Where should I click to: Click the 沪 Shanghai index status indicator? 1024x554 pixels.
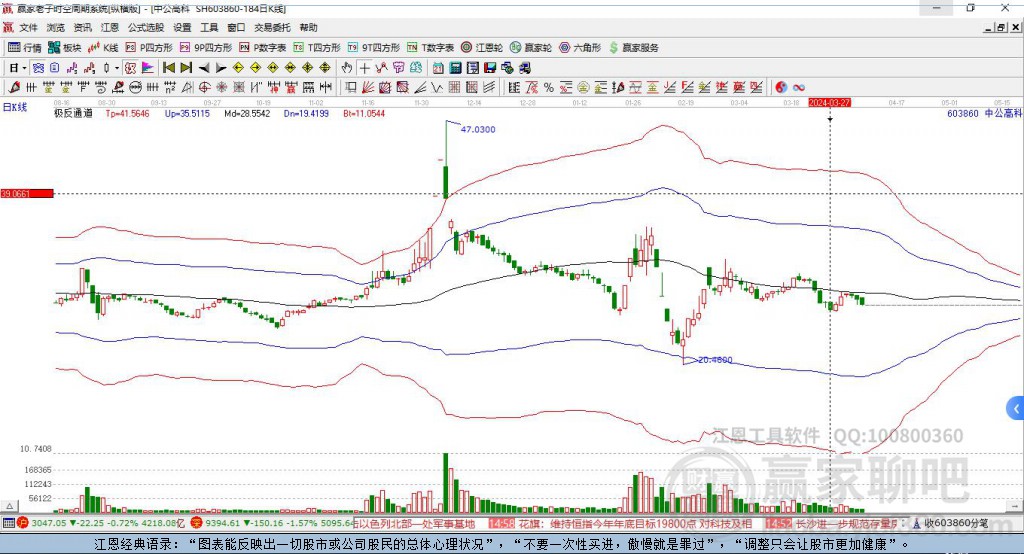tap(23, 523)
